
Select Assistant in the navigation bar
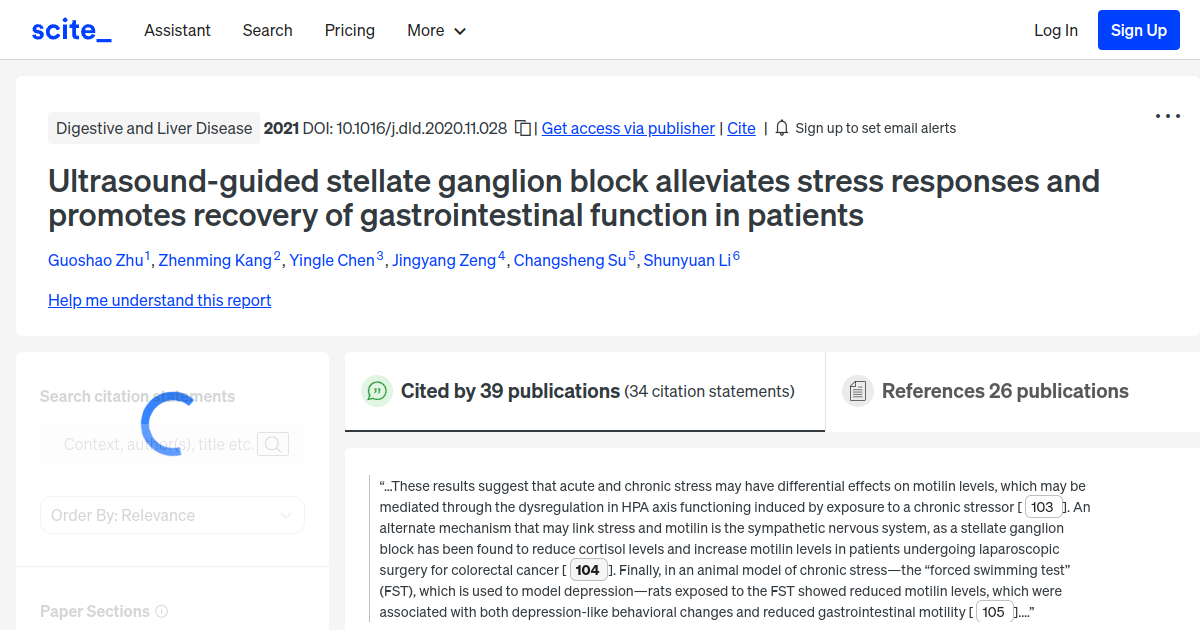click(177, 30)
